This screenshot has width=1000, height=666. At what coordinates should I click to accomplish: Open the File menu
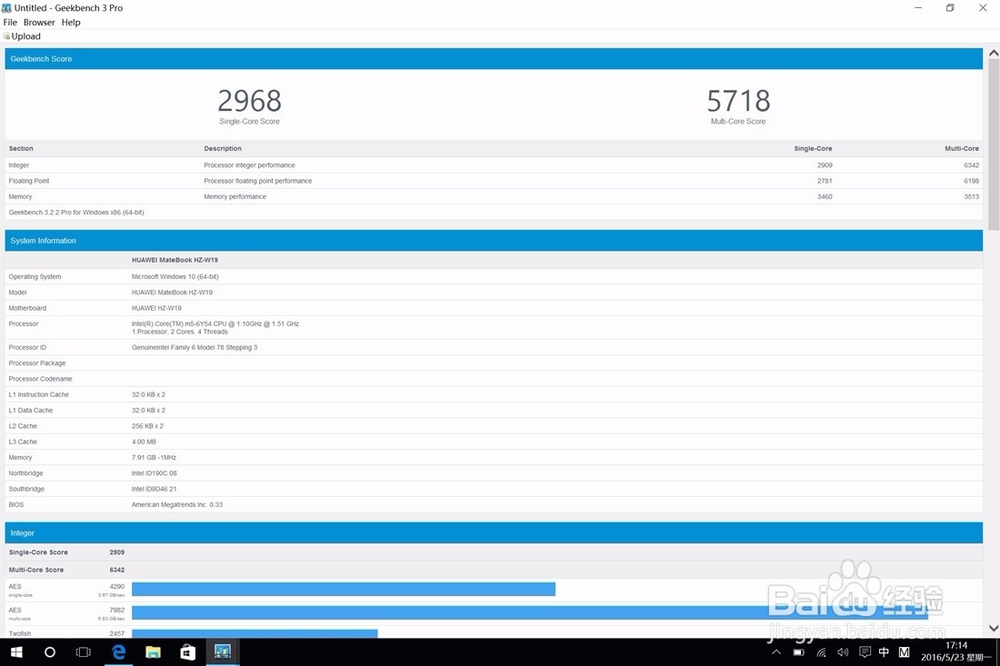point(10,22)
